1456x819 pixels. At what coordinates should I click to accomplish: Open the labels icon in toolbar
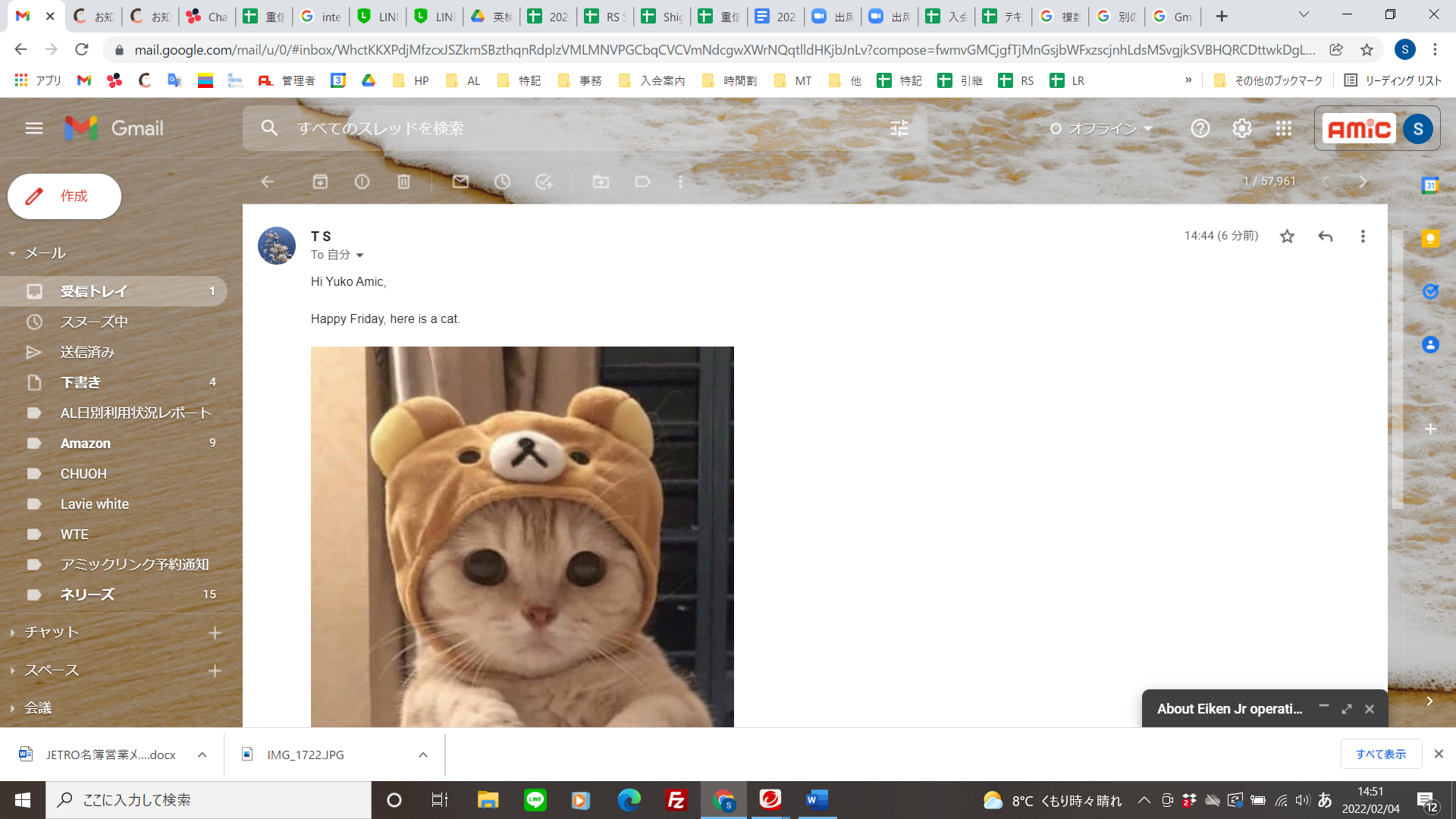point(642,181)
